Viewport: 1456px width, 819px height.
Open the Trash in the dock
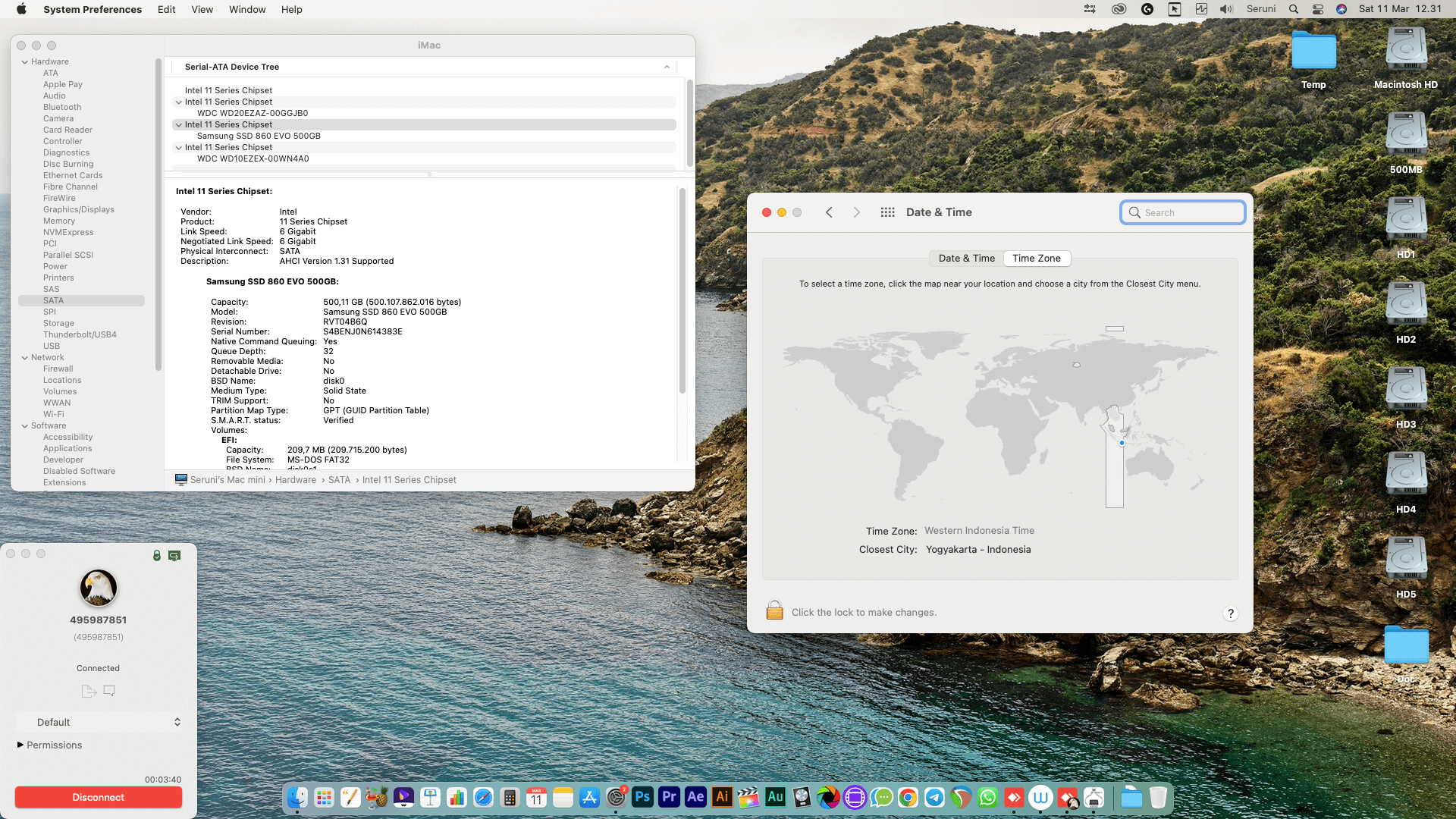point(1158,797)
